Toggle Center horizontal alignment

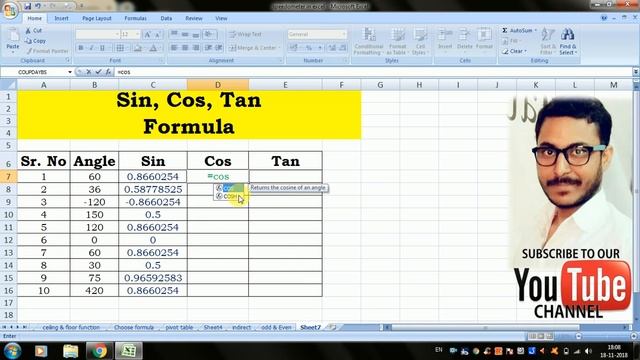185,48
